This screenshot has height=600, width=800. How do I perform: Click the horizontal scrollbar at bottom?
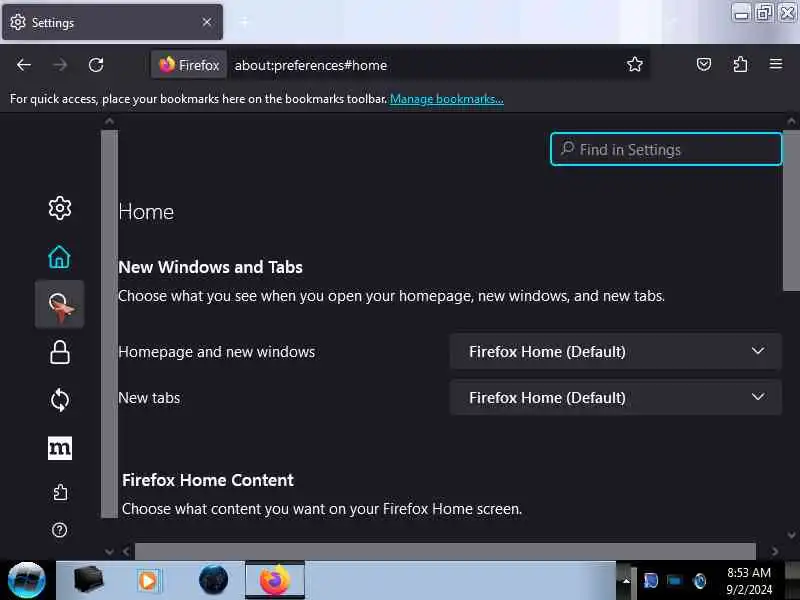pos(445,551)
